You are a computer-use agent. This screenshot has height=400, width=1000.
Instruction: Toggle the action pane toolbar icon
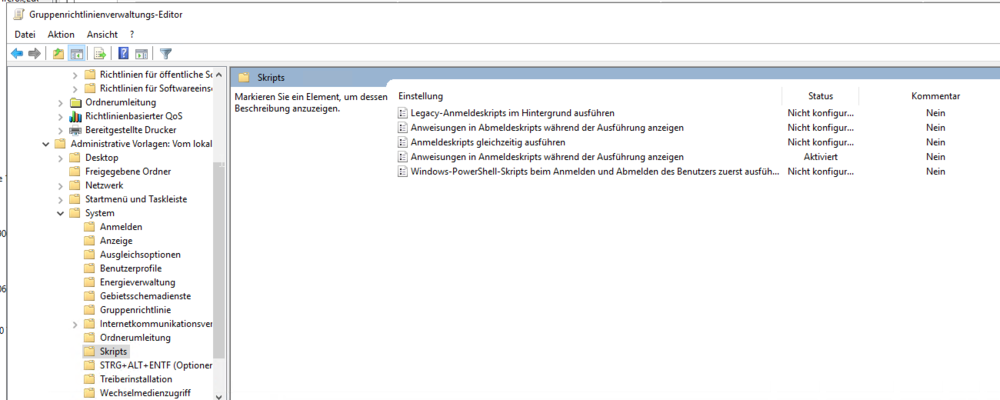point(142,53)
